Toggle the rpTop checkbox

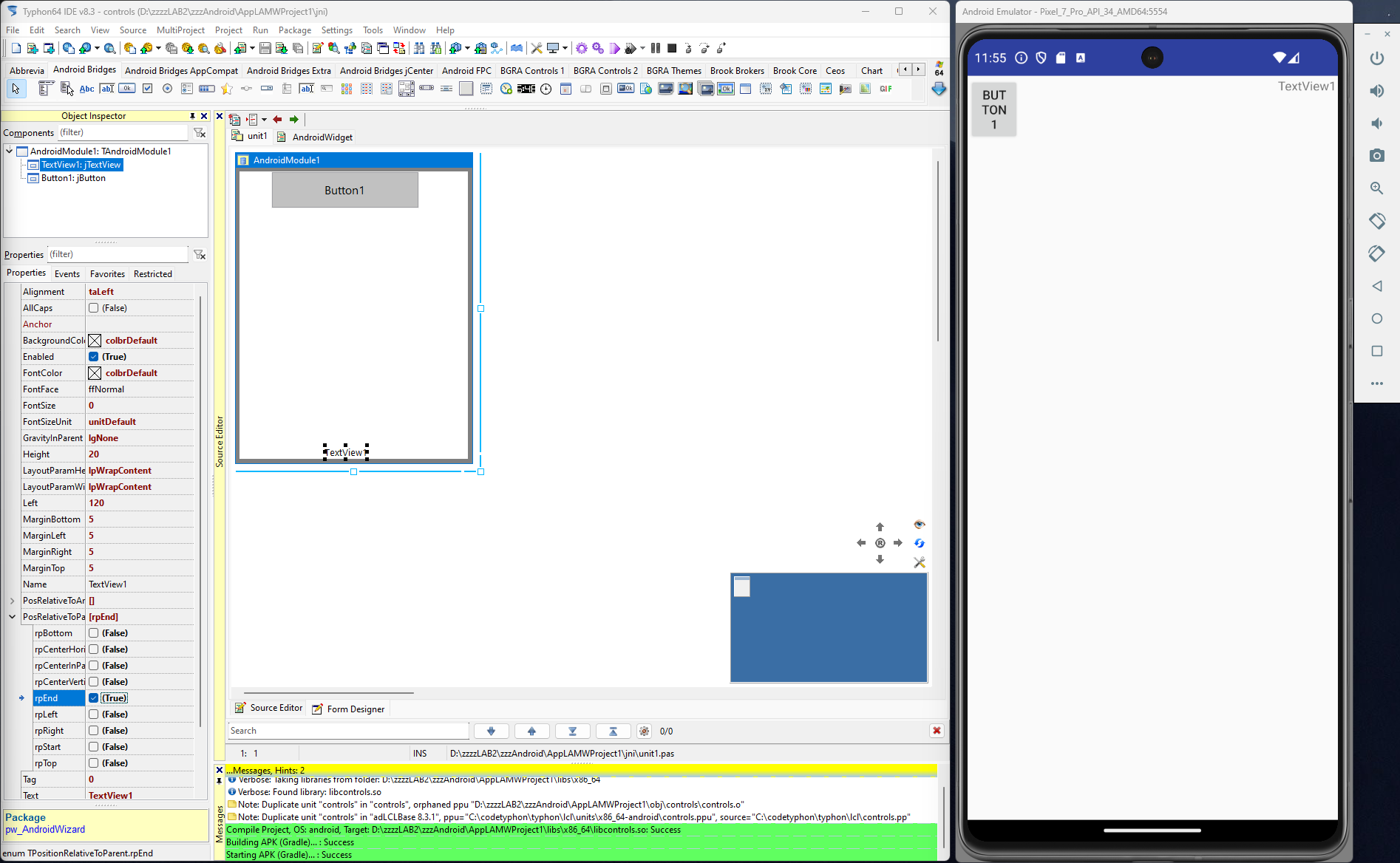pos(94,763)
